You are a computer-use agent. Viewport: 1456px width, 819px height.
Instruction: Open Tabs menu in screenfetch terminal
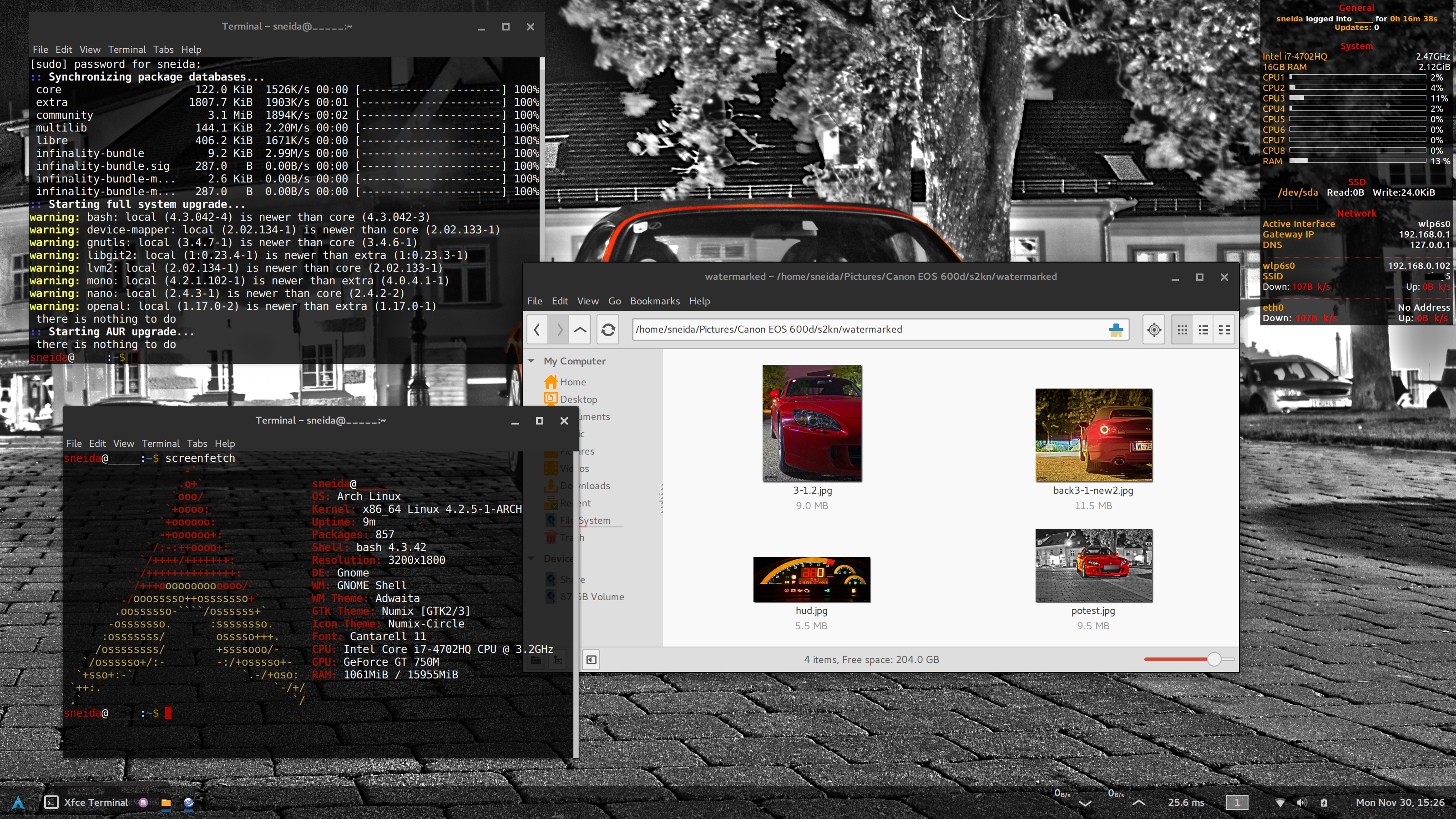197,444
